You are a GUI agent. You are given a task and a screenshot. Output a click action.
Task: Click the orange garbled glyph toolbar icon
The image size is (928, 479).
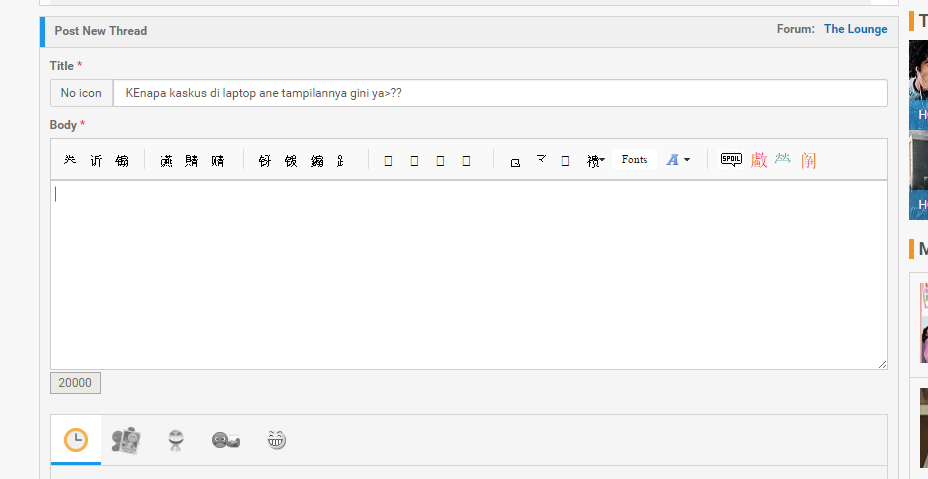pos(808,160)
